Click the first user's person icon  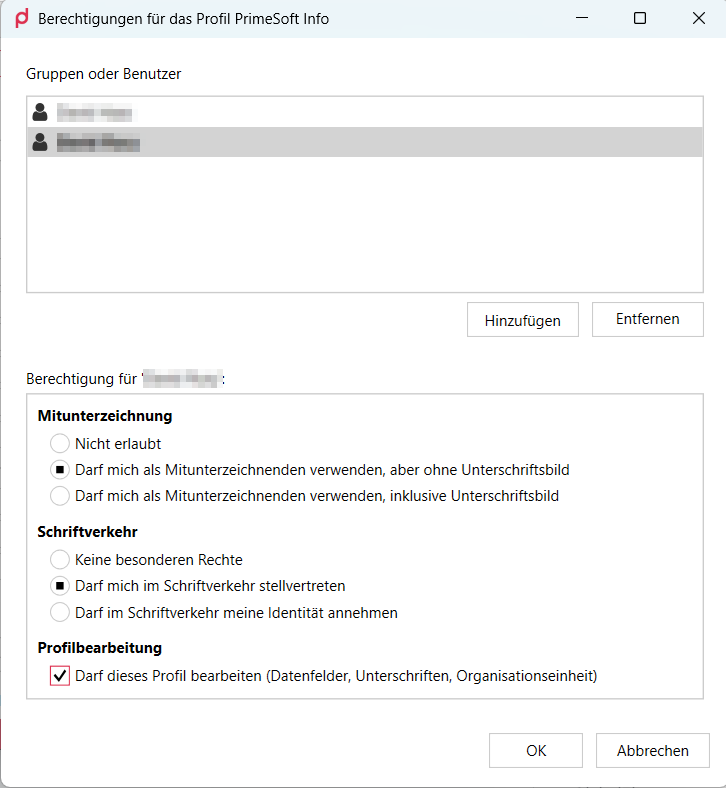(40, 113)
